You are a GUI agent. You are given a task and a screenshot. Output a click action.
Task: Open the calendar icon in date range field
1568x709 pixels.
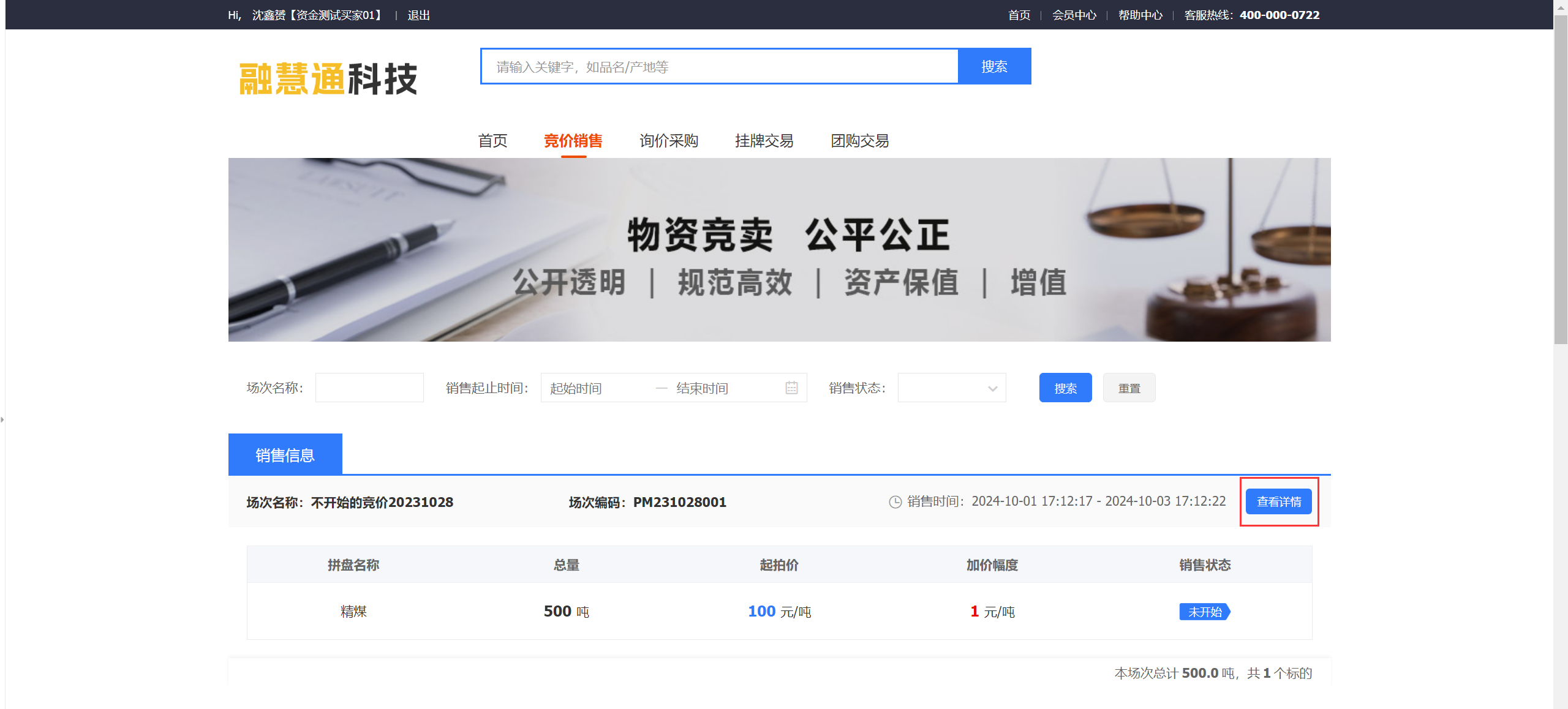791,388
